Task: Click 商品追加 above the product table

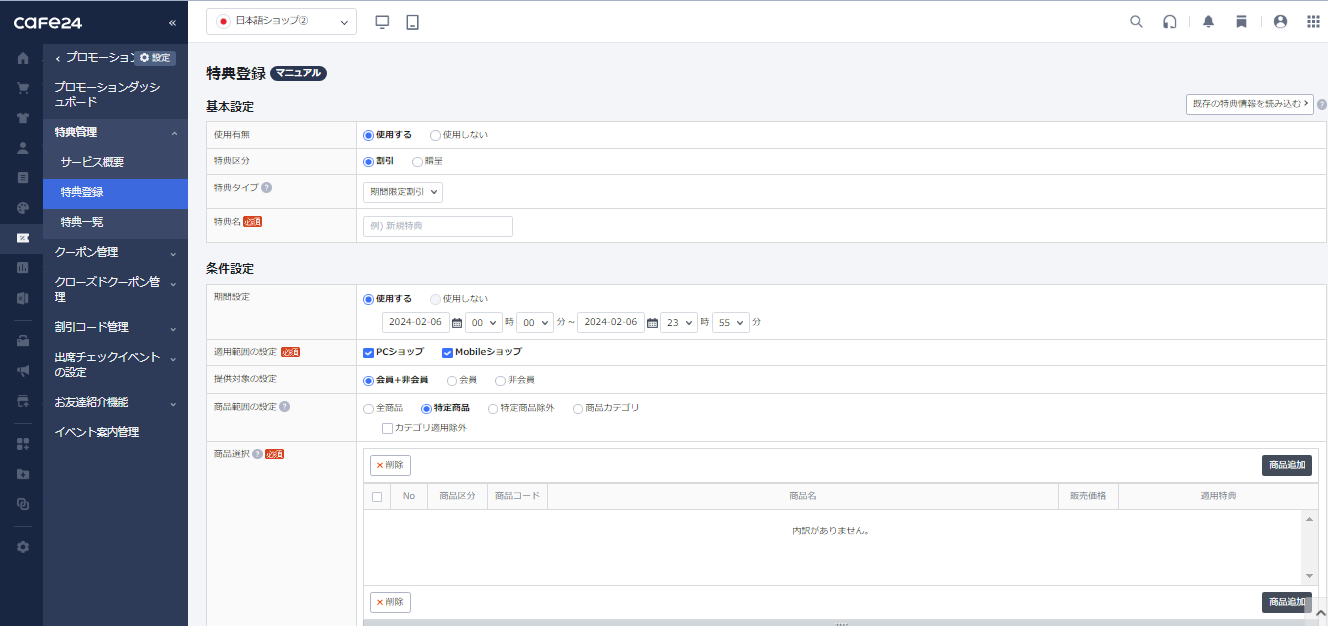Action: tap(1287, 465)
